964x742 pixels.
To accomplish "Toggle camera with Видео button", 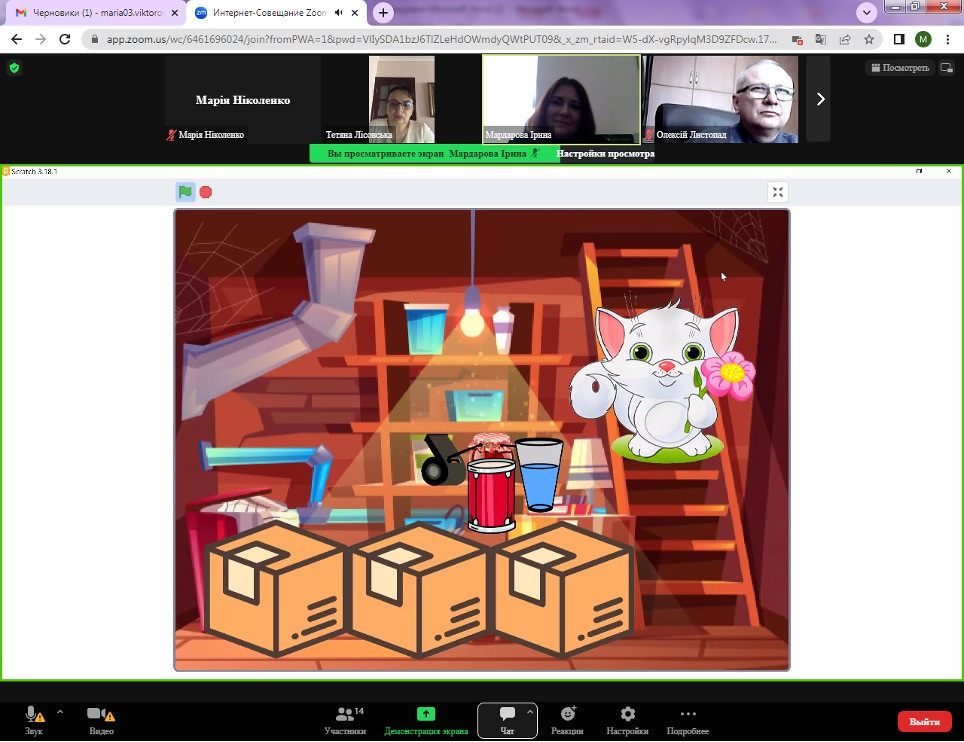I will [101, 720].
